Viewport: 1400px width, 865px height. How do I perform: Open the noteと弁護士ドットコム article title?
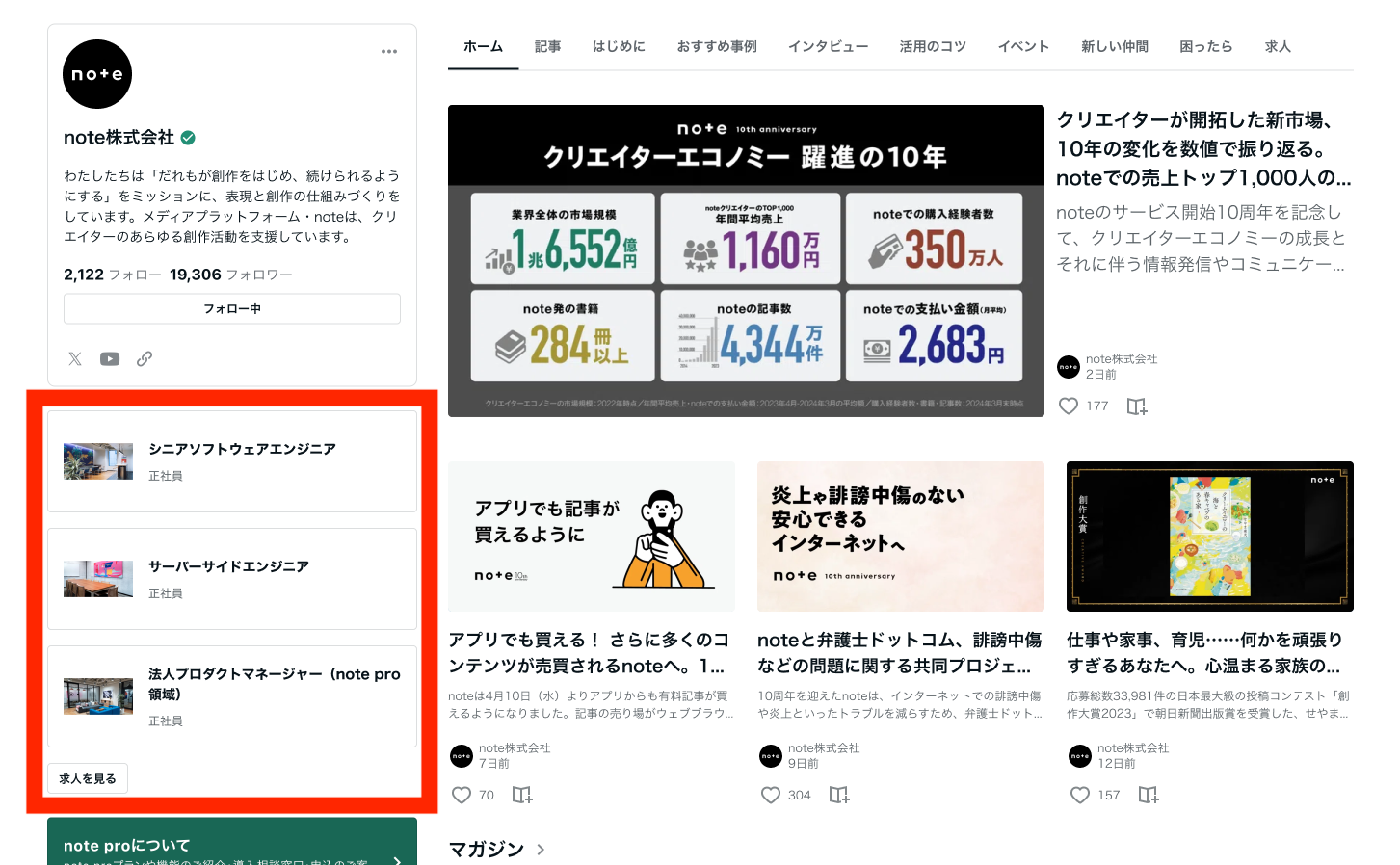tap(901, 653)
